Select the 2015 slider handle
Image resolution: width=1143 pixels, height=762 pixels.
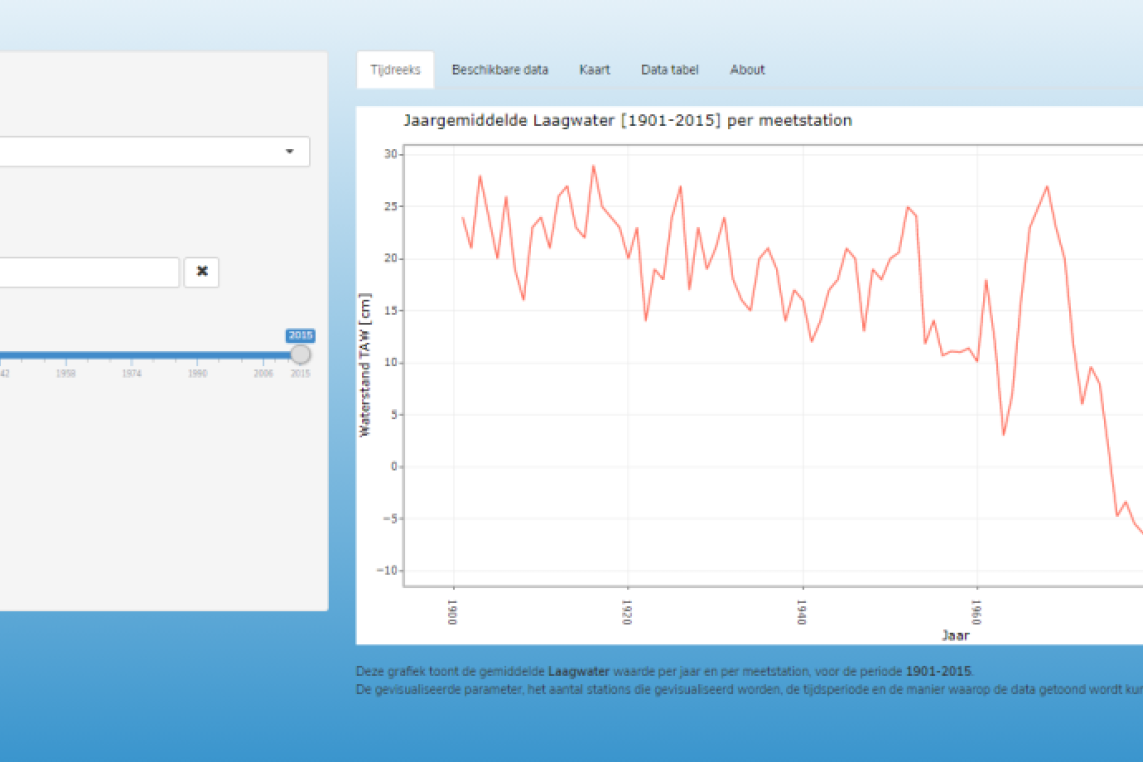click(300, 352)
